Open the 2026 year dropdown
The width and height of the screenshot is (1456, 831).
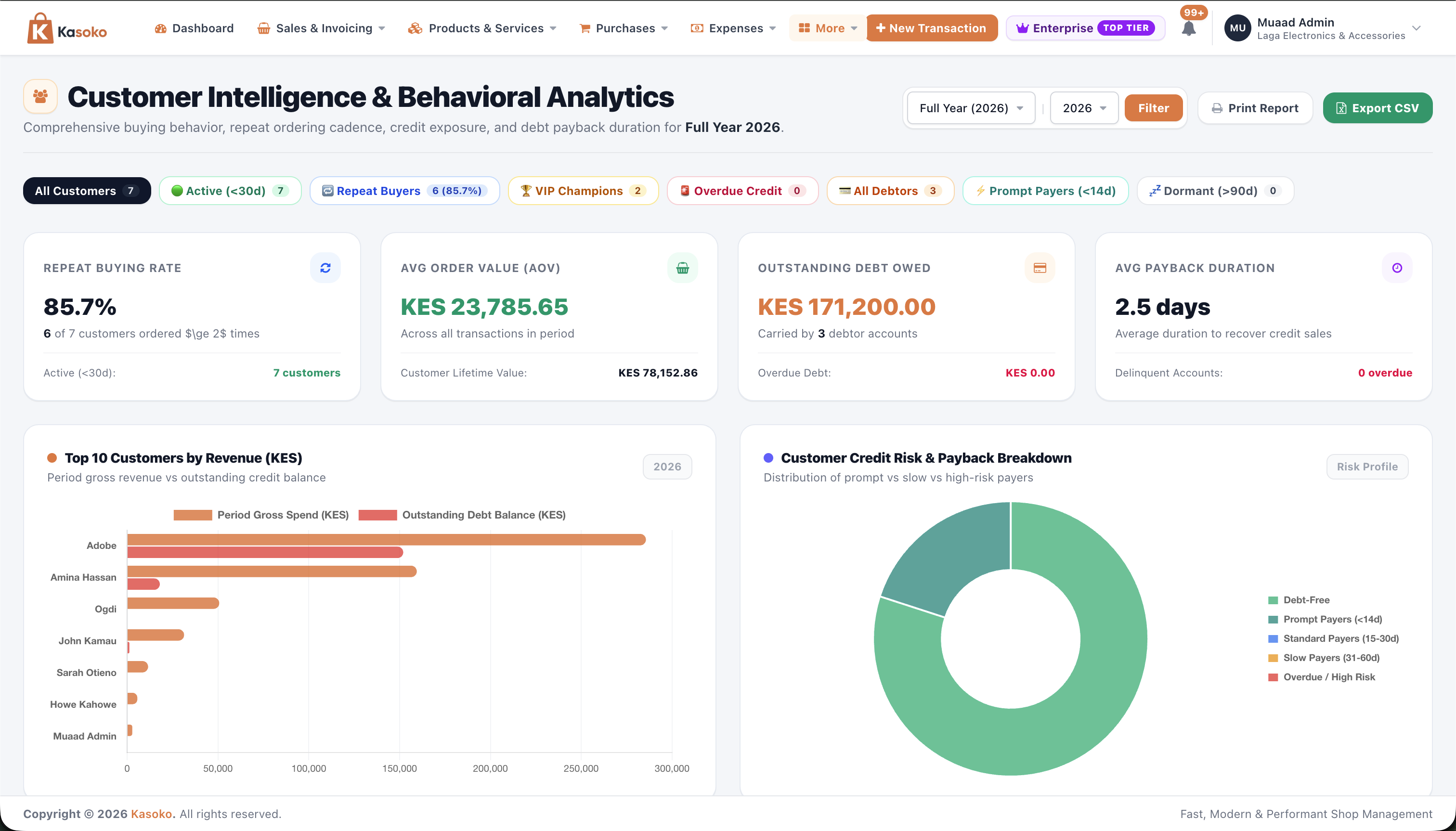(x=1084, y=108)
